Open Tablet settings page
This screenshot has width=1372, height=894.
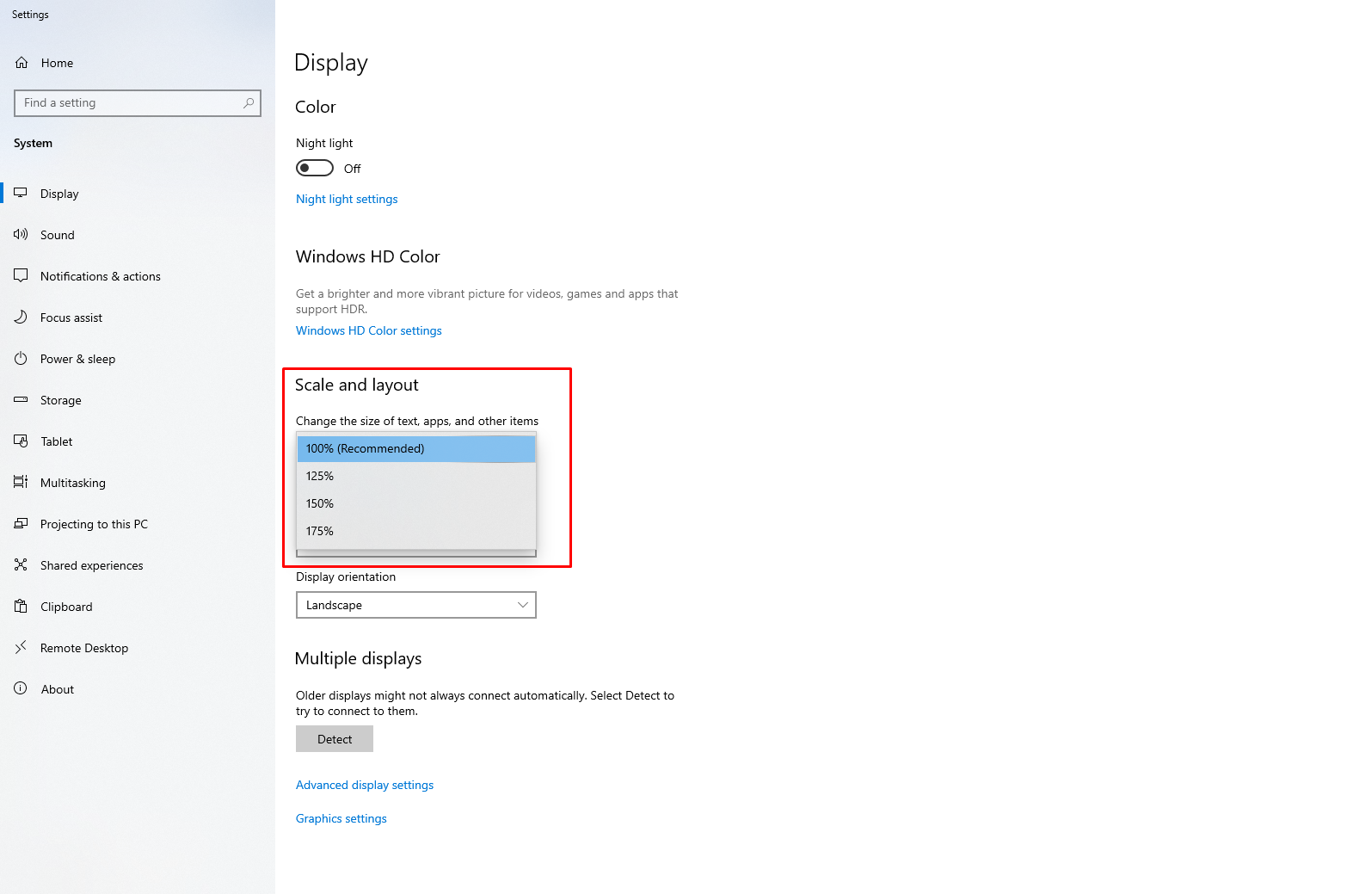click(138, 441)
